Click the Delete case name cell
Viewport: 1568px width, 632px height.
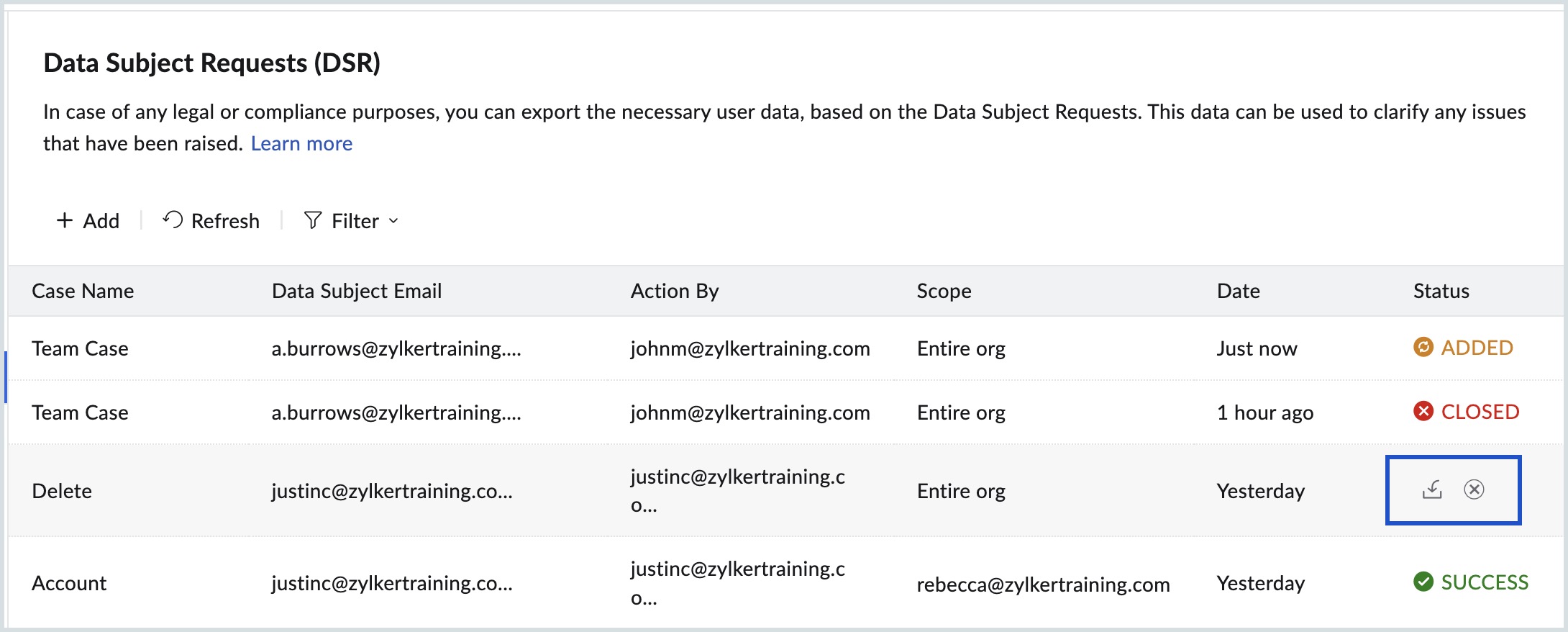click(x=62, y=491)
